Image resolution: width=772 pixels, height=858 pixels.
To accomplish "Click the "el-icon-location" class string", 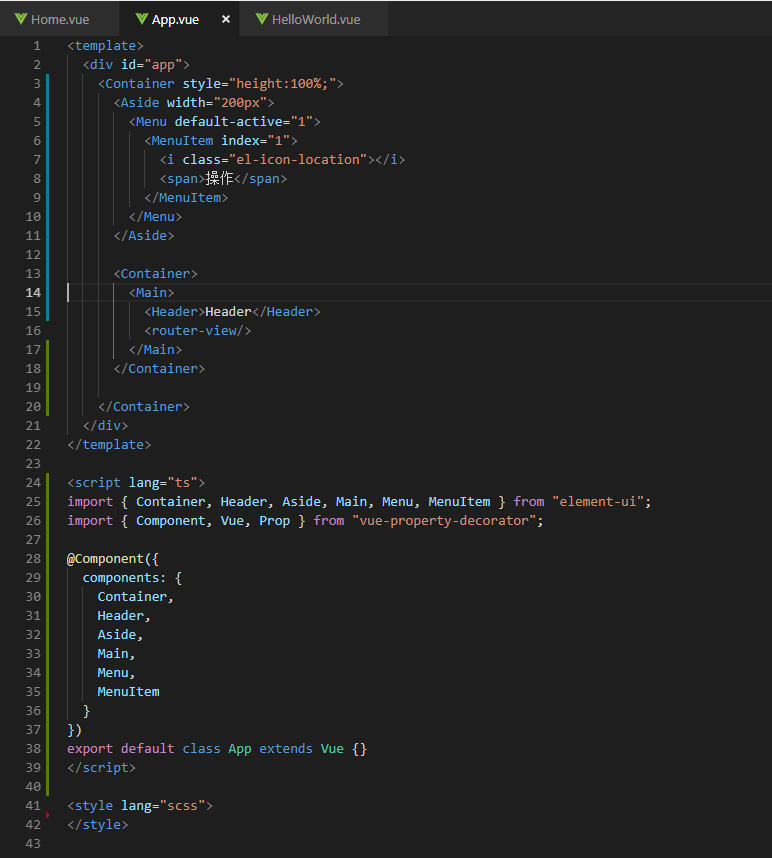I will tap(298, 160).
